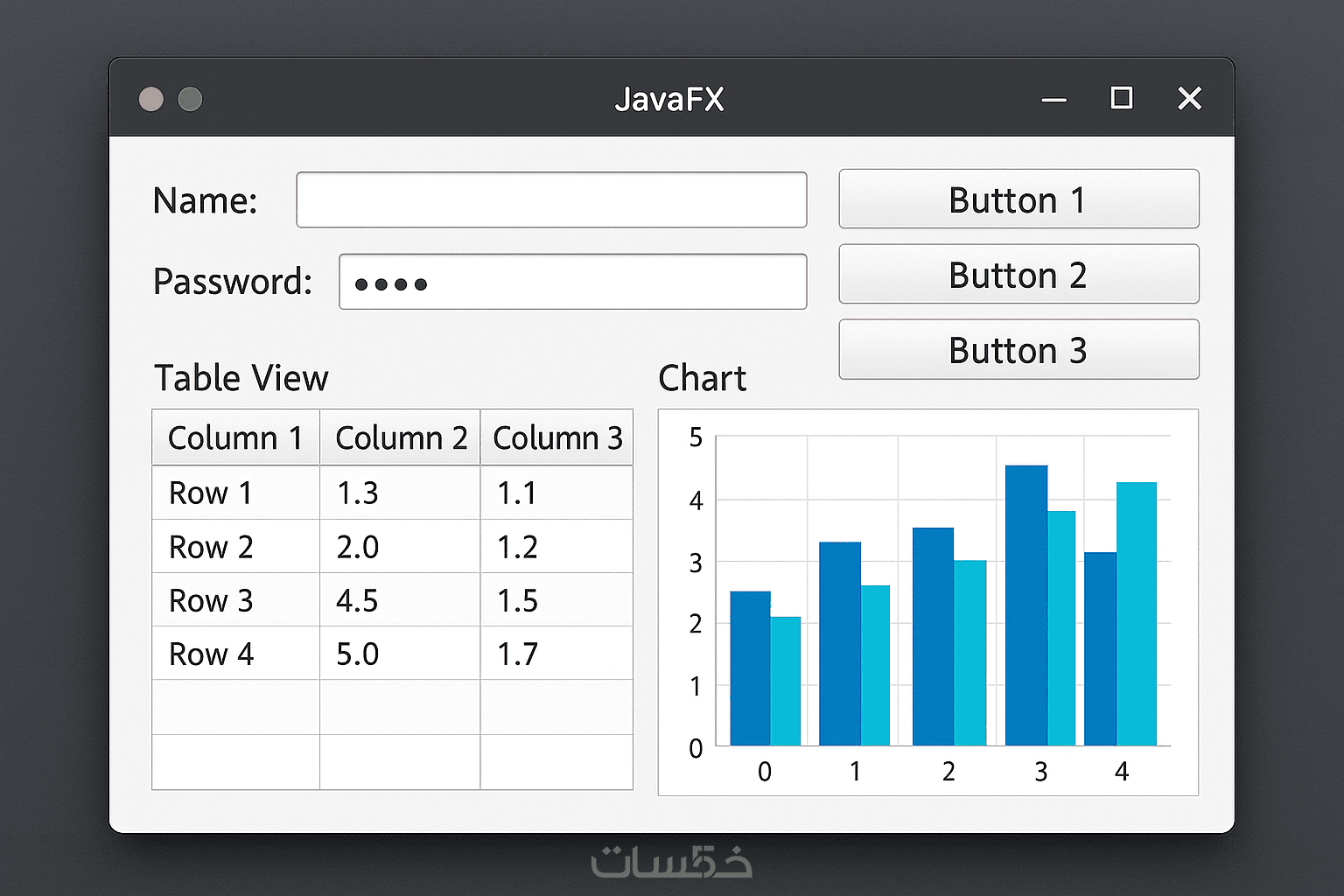Activate Button 3

[1018, 350]
